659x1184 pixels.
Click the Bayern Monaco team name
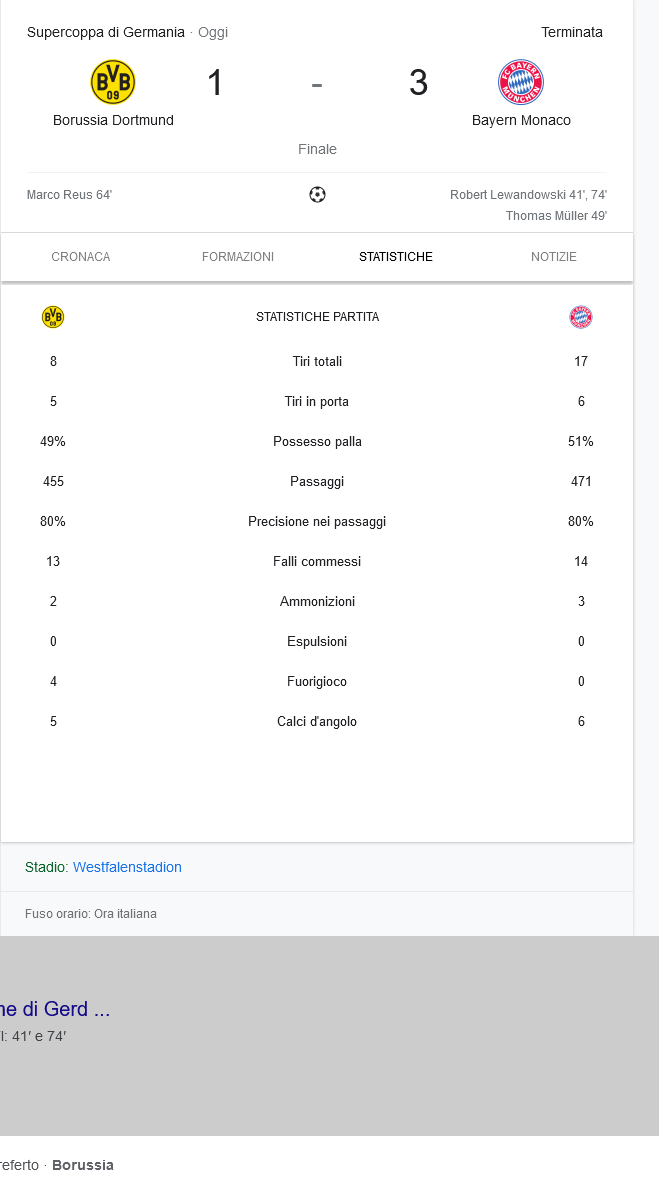pyautogui.click(x=521, y=120)
